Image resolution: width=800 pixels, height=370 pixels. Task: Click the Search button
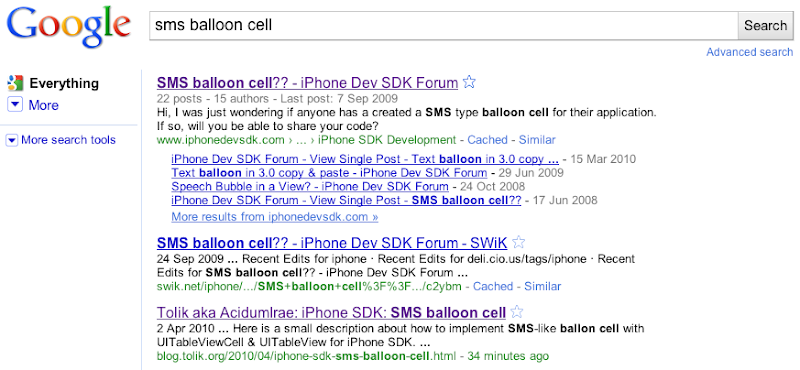pyautogui.click(x=765, y=26)
